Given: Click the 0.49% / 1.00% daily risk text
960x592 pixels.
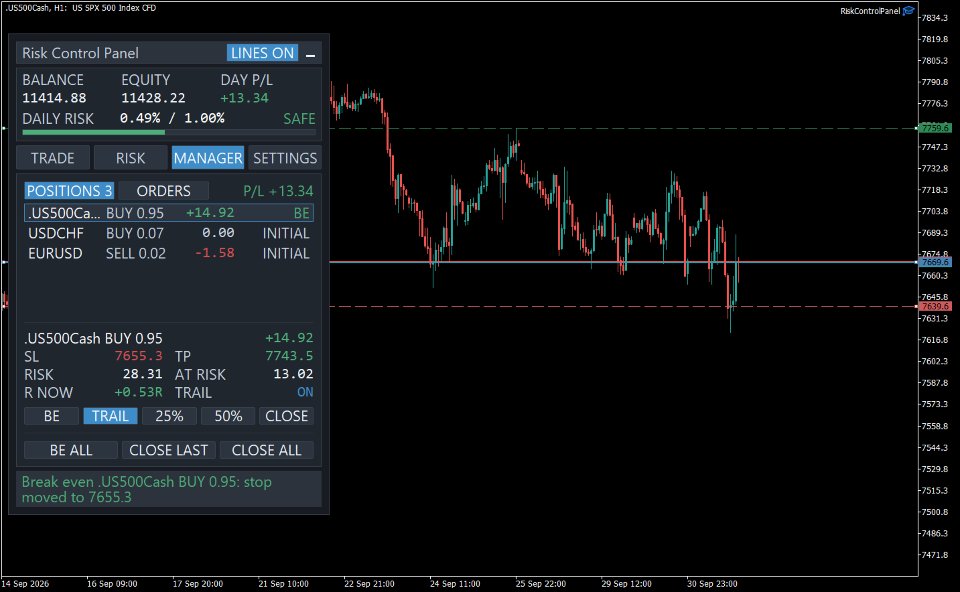Looking at the screenshot, I should pos(172,118).
